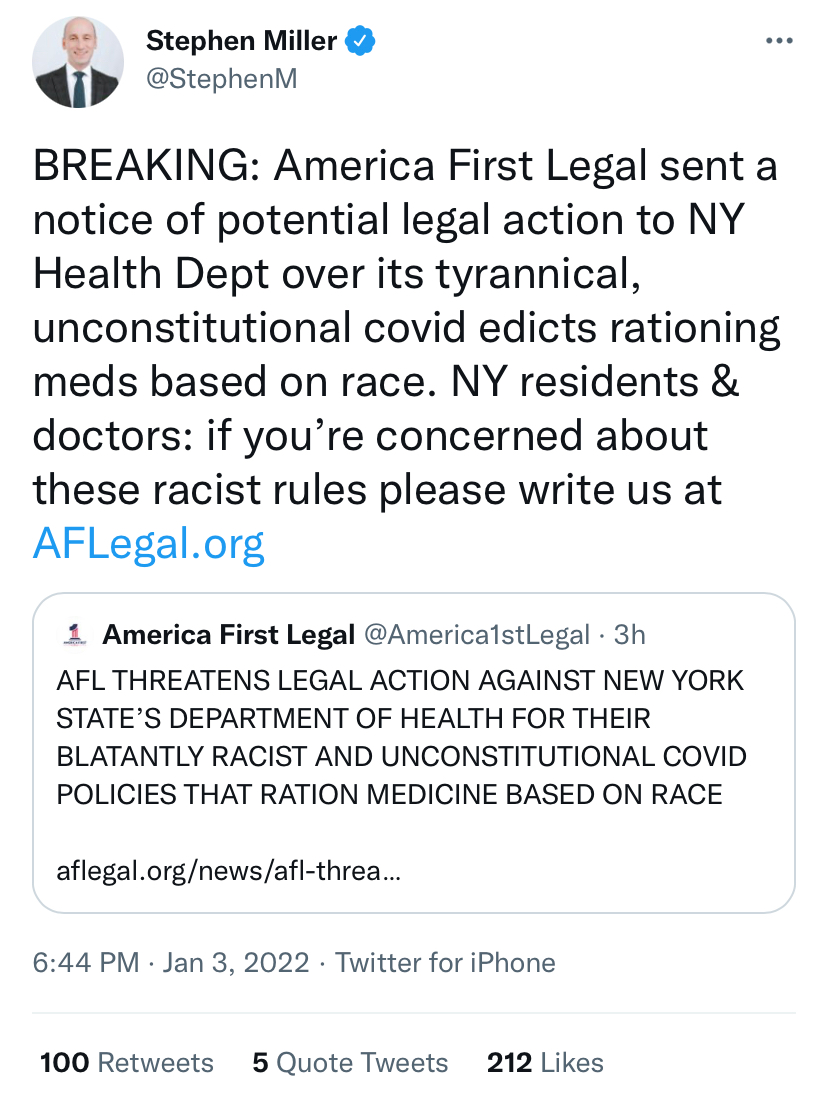Viewport: 828px width, 1111px height.
Task: Click America First Legal's small logo icon
Action: click(73, 634)
